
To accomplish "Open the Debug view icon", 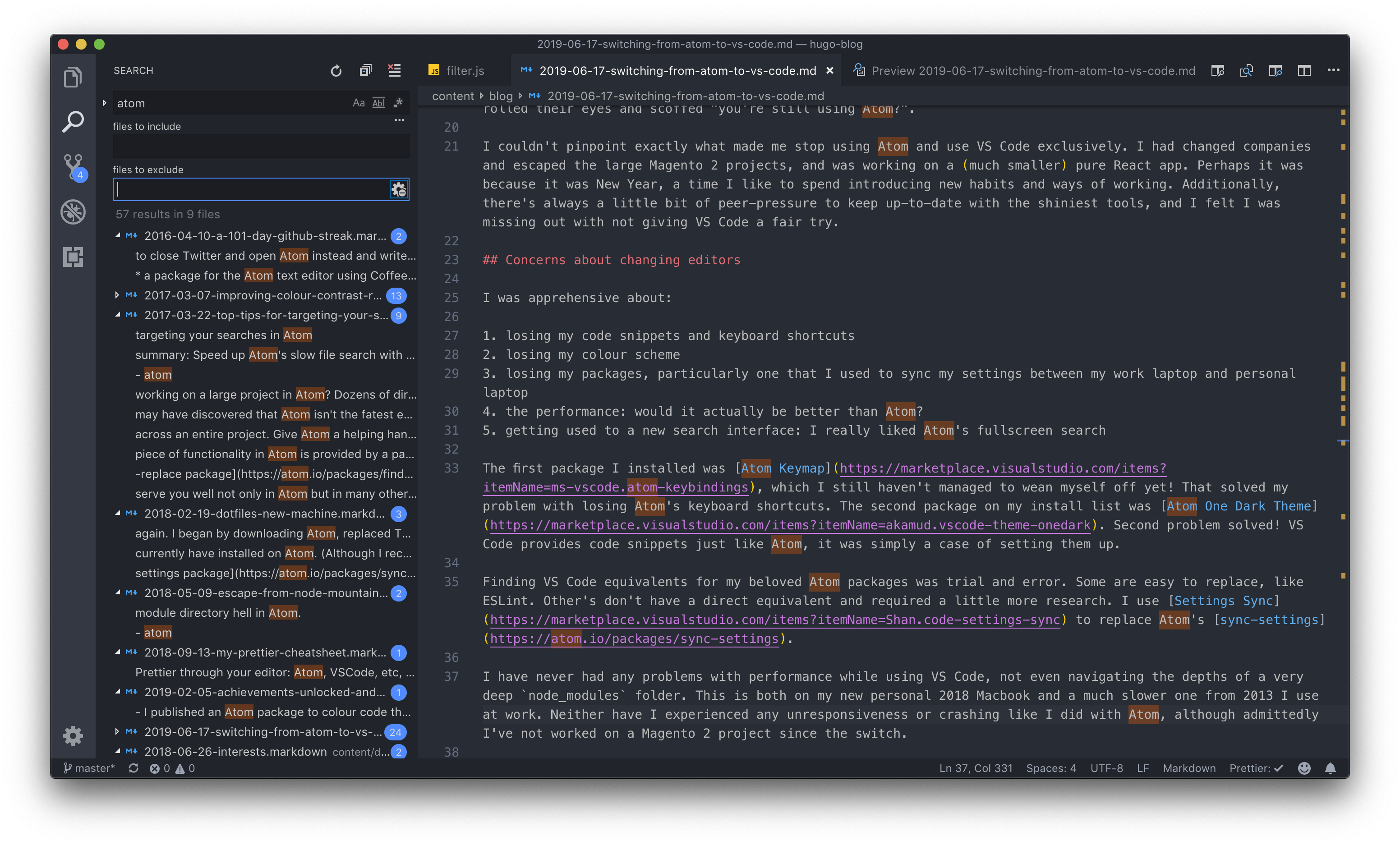I will 74,212.
